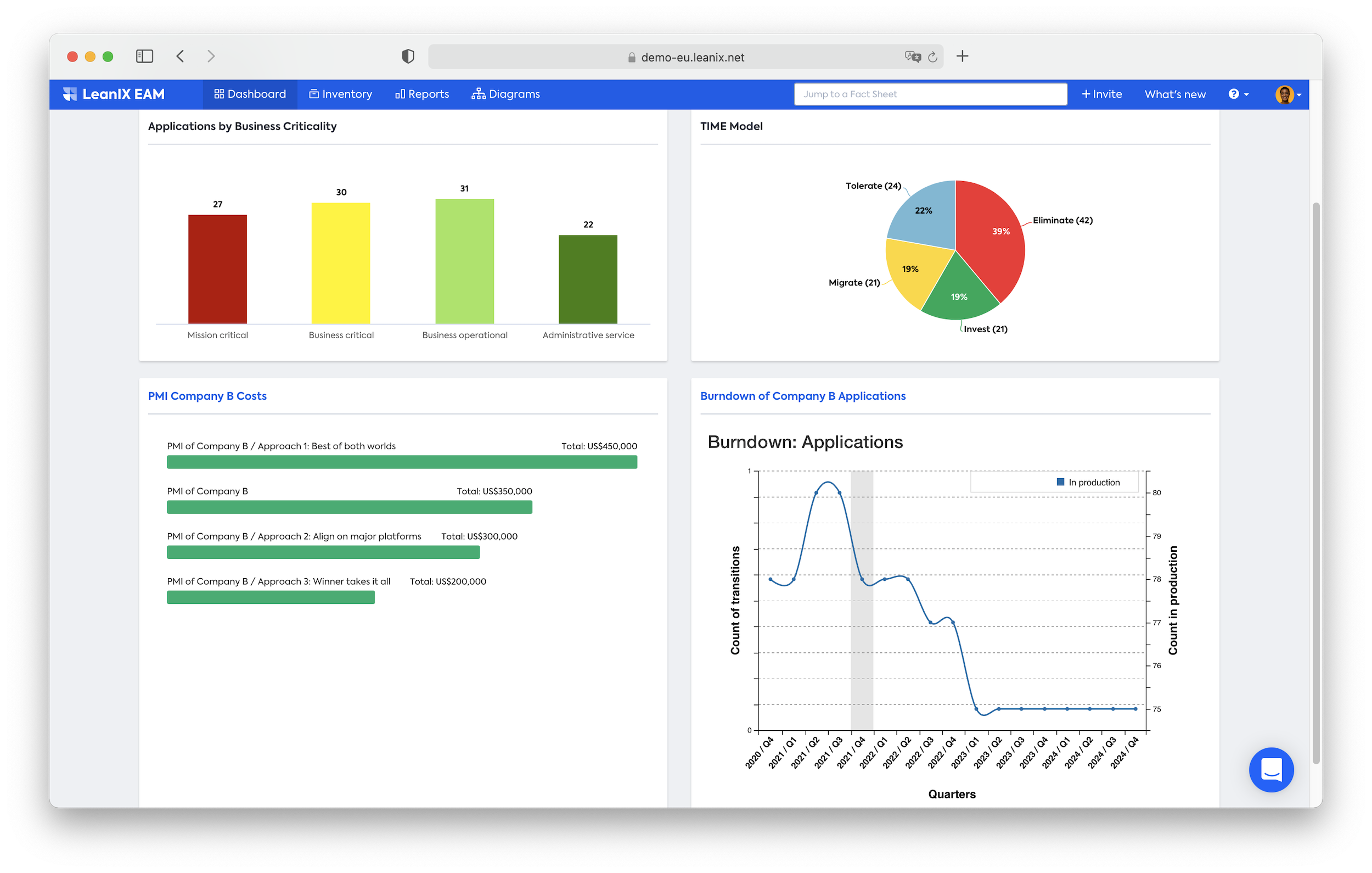Click the 'Applications by Business Criticality' heading
The width and height of the screenshot is (1372, 873).
242,126
